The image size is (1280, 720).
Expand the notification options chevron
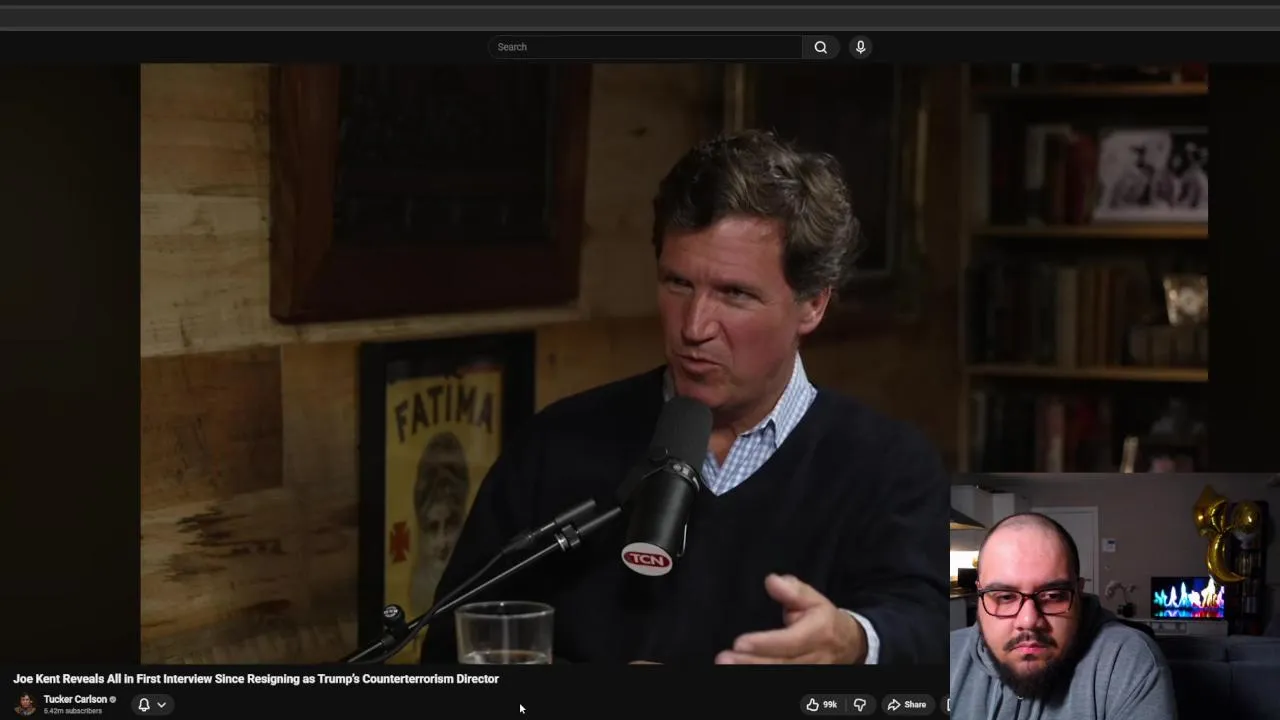click(161, 705)
